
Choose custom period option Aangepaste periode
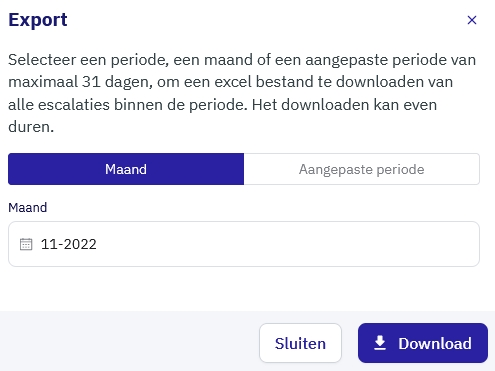[362, 169]
